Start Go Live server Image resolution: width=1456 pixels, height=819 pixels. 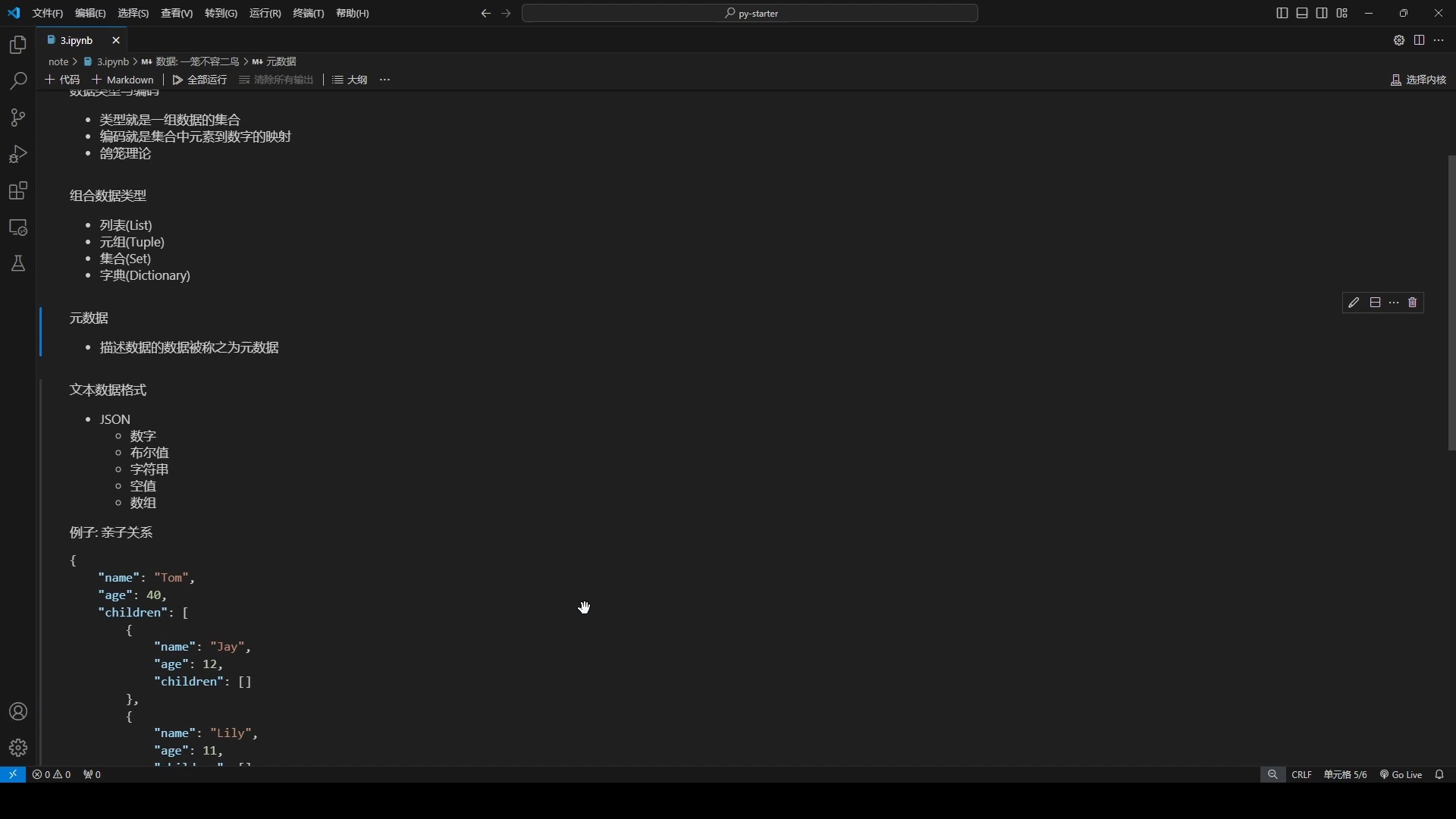[1401, 774]
